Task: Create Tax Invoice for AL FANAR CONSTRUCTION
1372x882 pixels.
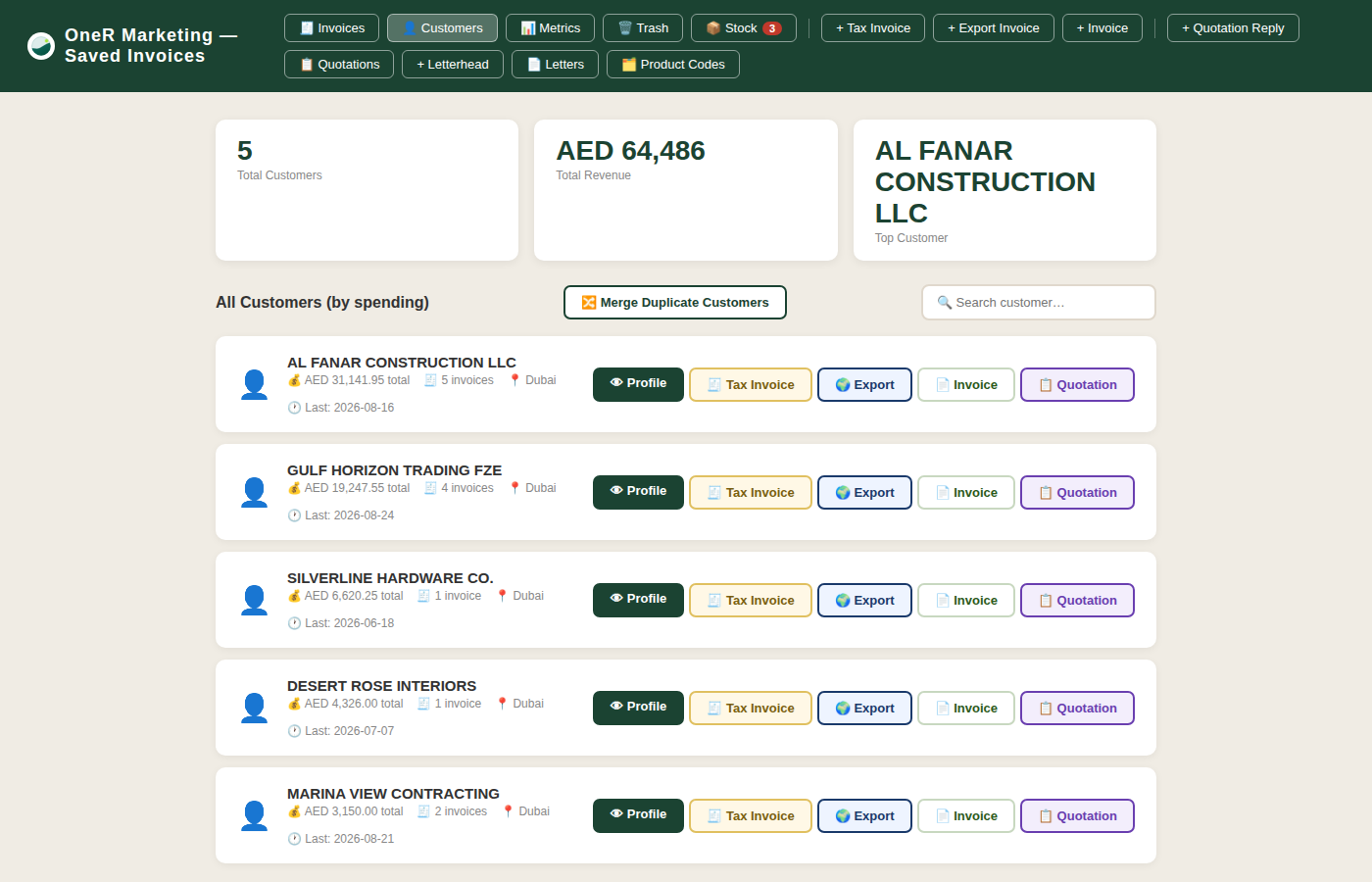Action: (x=751, y=384)
